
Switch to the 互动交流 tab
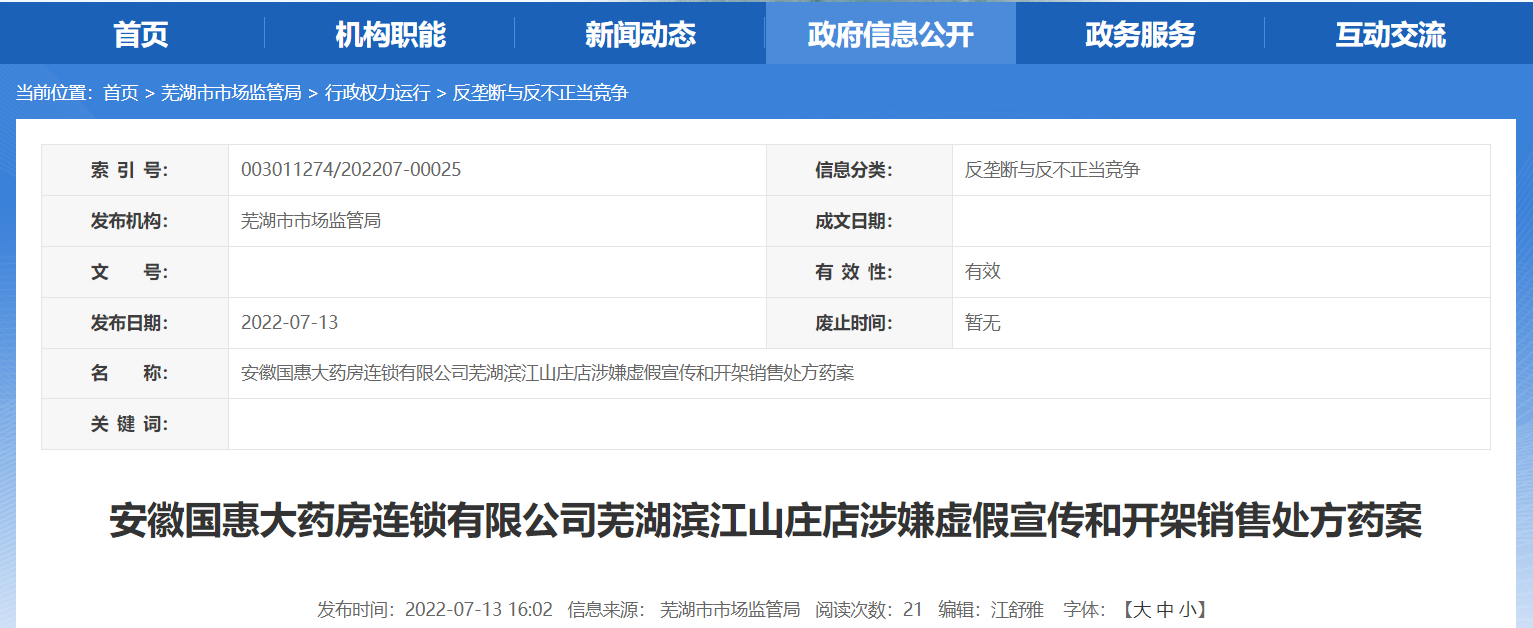pyautogui.click(x=1390, y=35)
